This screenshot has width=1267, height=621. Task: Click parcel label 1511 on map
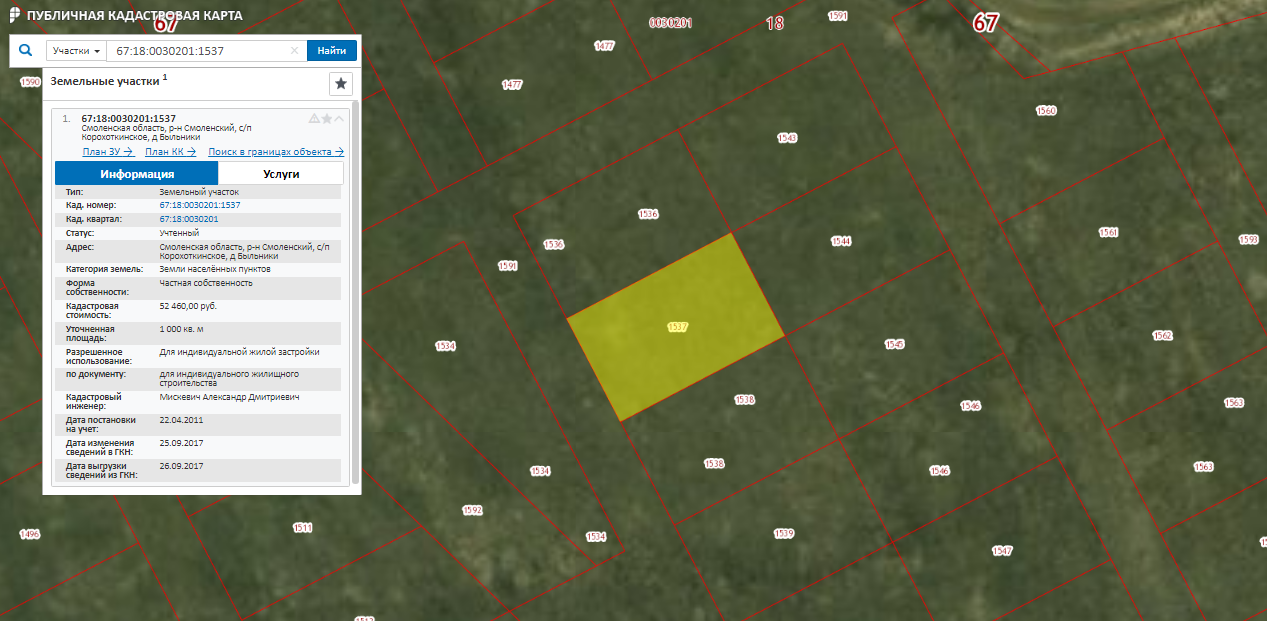pos(302,527)
